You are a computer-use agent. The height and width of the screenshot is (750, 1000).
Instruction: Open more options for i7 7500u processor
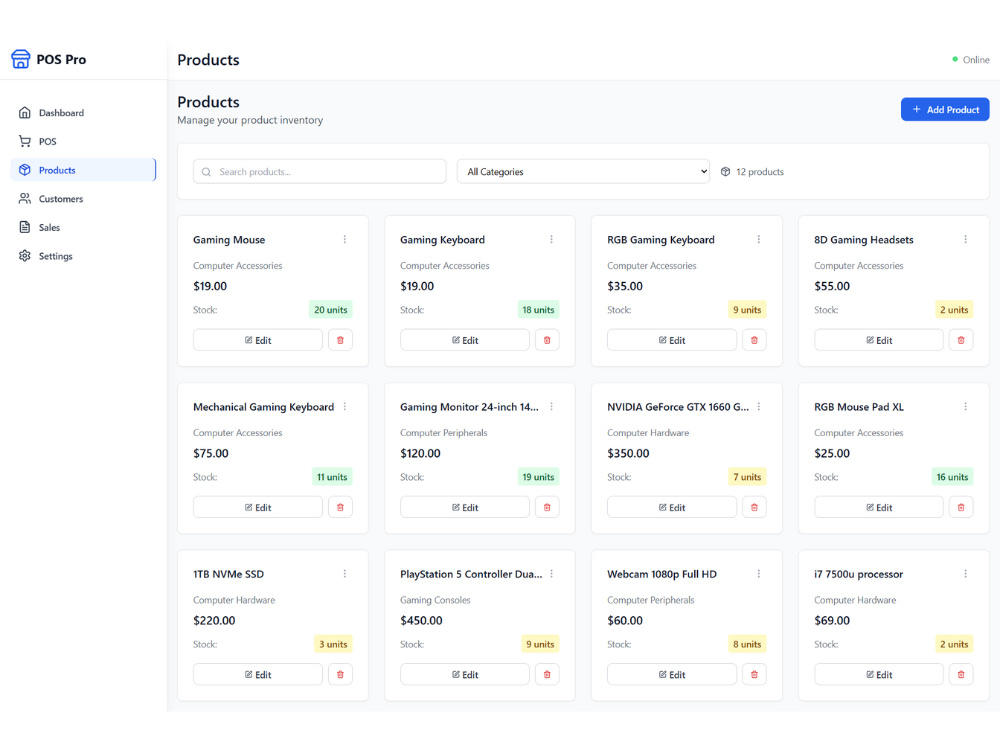(x=965, y=573)
